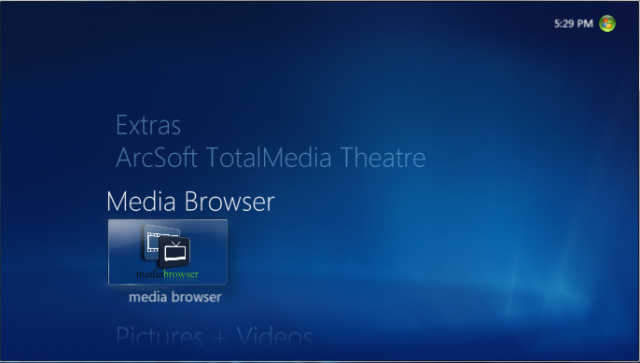
Task: Return to start via green logo button
Action: click(607, 23)
